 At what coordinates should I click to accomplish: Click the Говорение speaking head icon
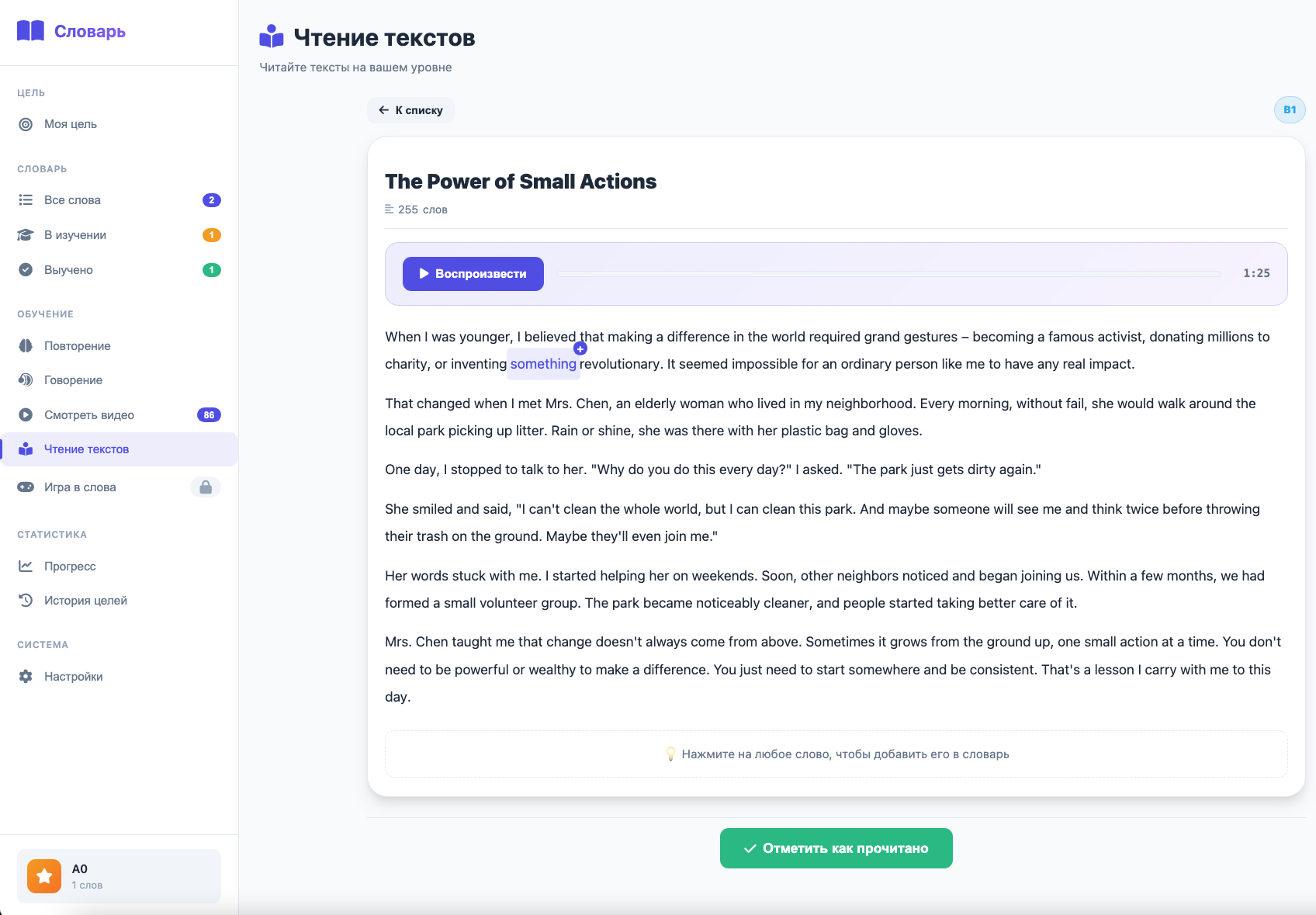(26, 380)
